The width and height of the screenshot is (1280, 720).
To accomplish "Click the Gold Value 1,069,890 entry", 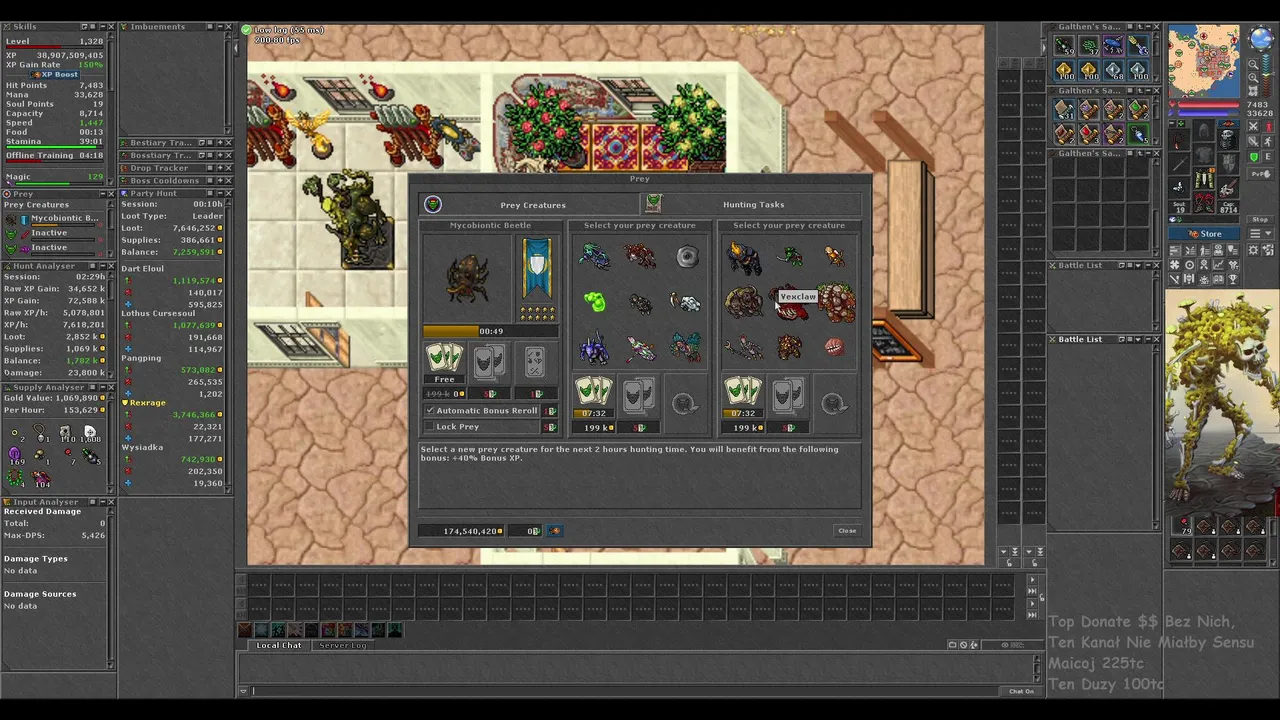I will click(x=55, y=399).
